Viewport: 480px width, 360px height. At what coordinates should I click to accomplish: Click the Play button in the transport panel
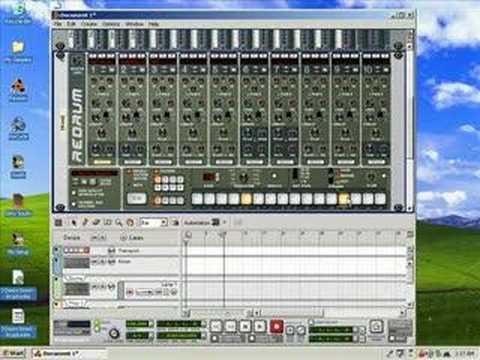coord(260,326)
